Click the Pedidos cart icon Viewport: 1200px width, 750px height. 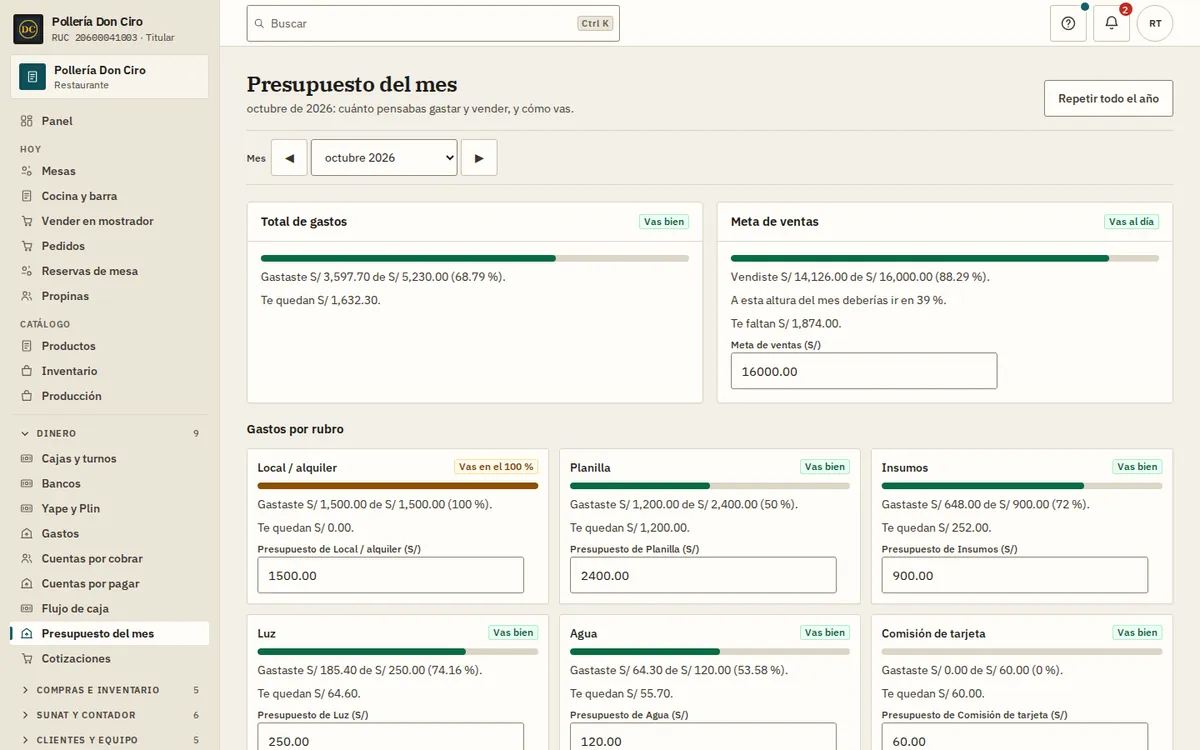coord(27,246)
